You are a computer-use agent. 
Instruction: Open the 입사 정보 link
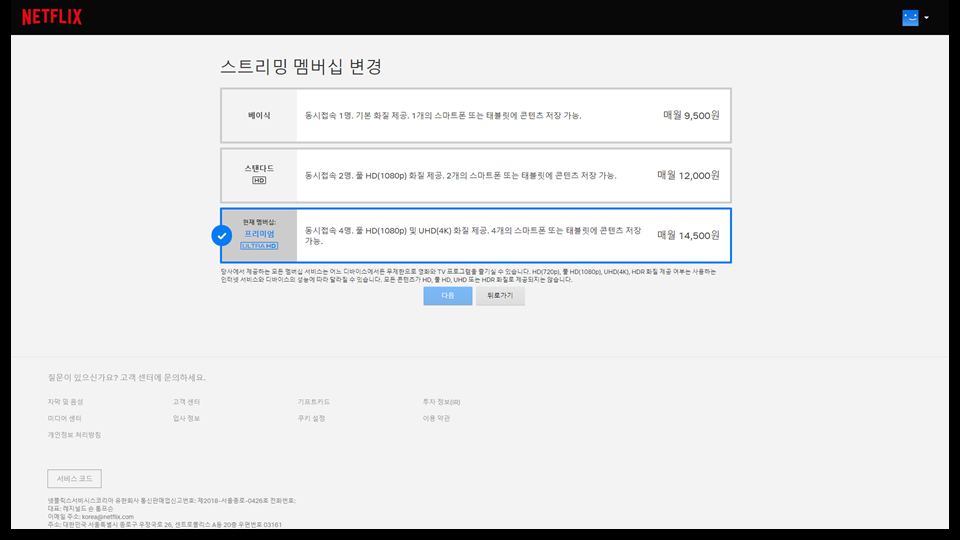[x=186, y=418]
